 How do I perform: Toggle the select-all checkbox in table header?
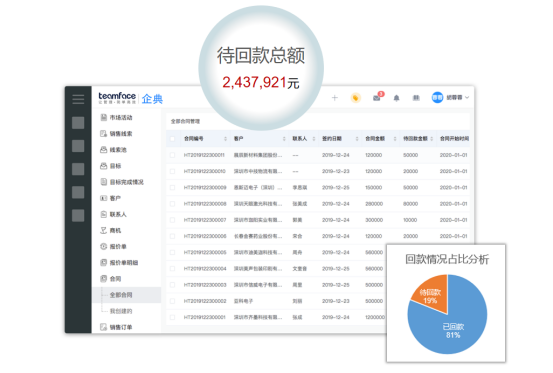tap(172, 139)
